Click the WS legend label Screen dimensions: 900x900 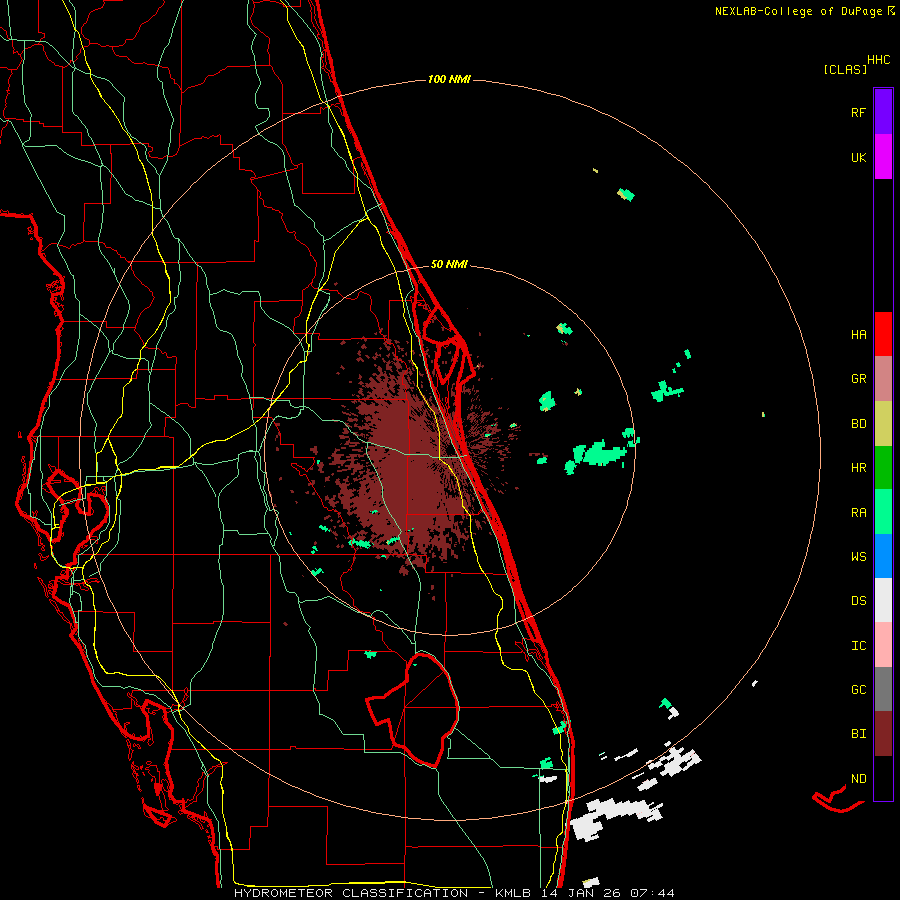click(858, 557)
